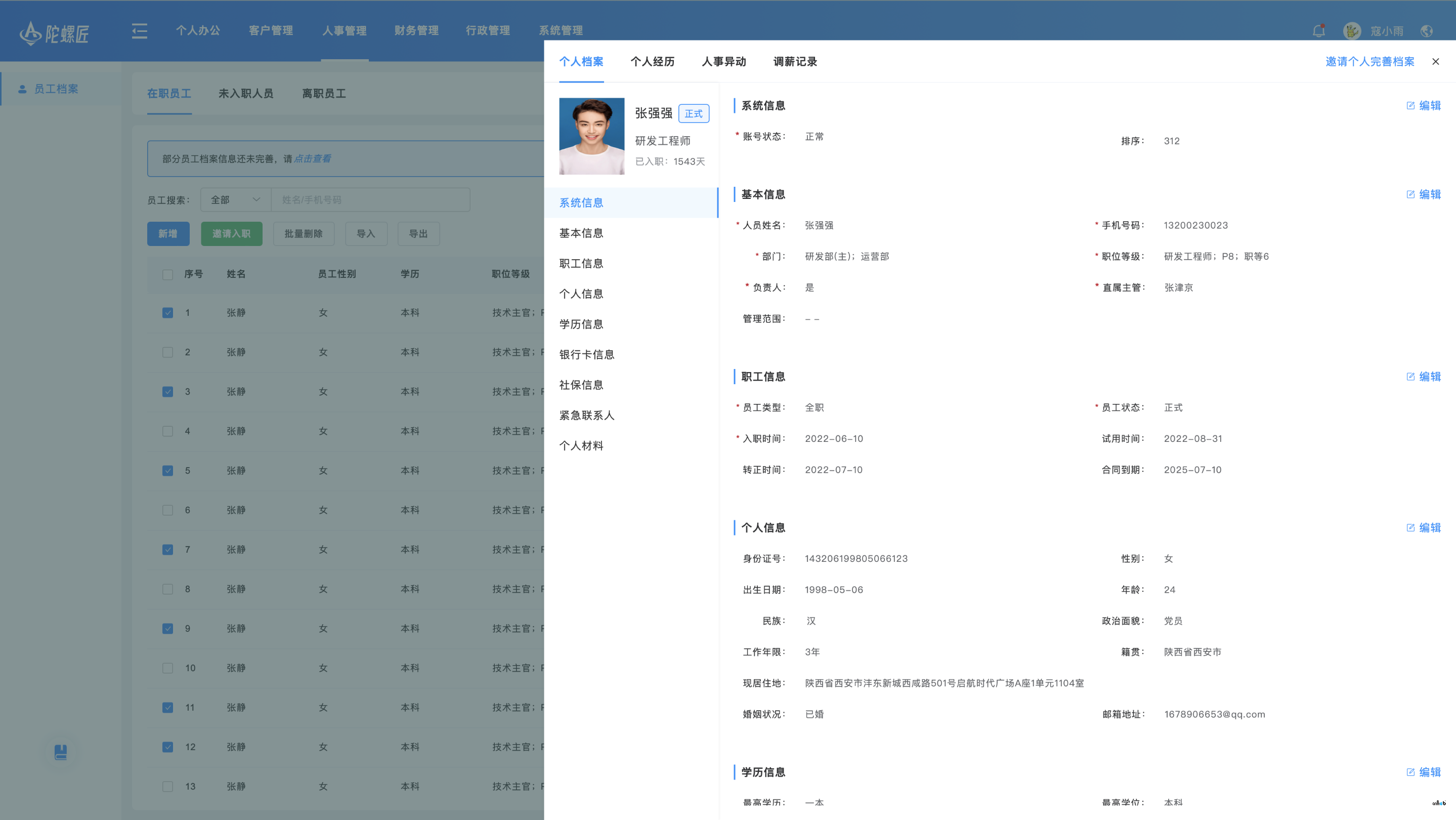Screen dimensions: 1456x820
Task: Click the 邀请入职 button
Action: click(231, 233)
